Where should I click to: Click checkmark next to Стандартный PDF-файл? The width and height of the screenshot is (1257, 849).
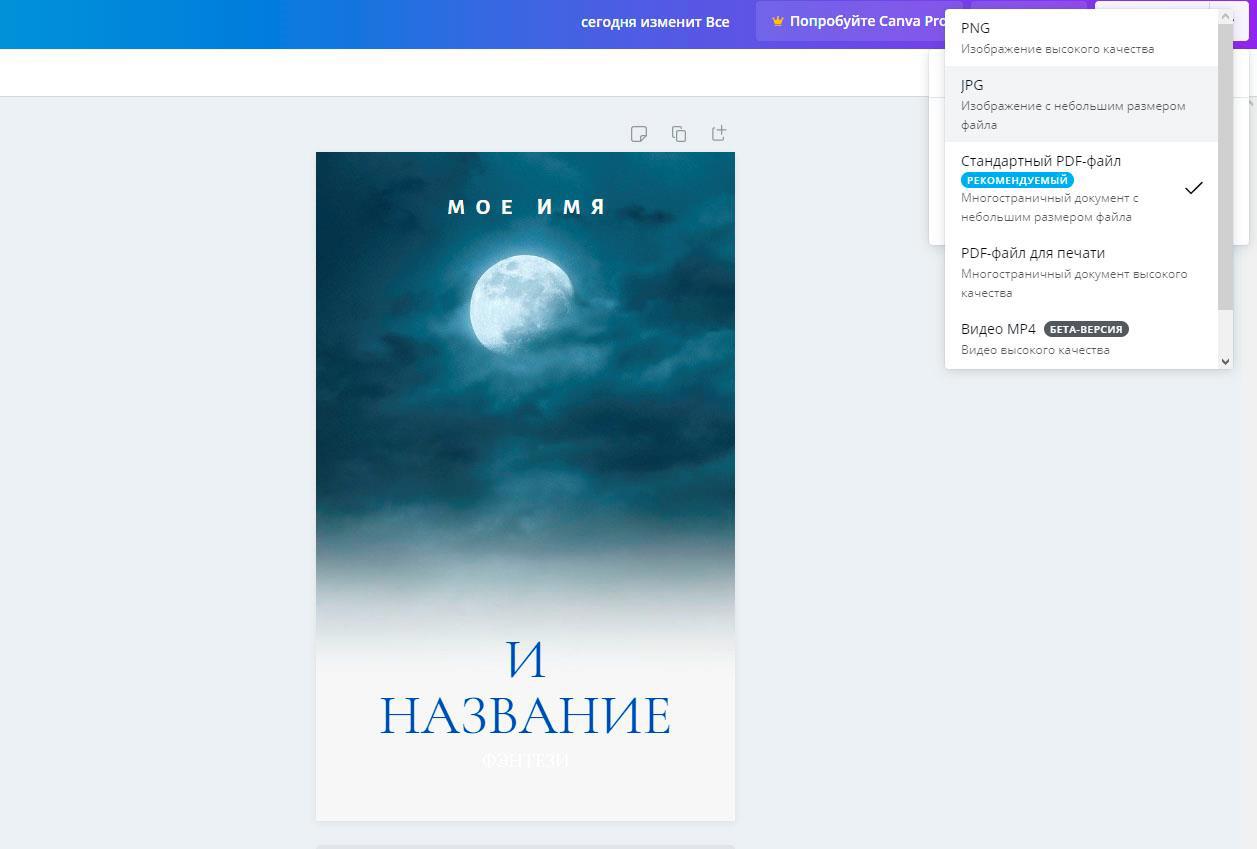coord(1193,188)
